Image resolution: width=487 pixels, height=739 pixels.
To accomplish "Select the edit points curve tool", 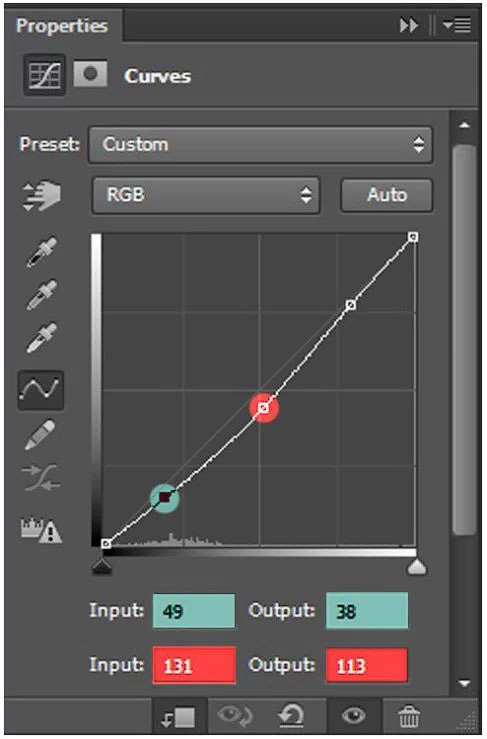I will point(41,390).
